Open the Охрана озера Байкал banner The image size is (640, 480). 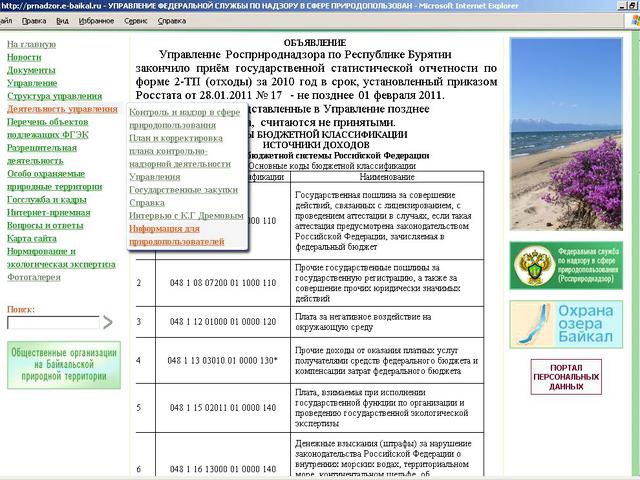click(x=566, y=324)
